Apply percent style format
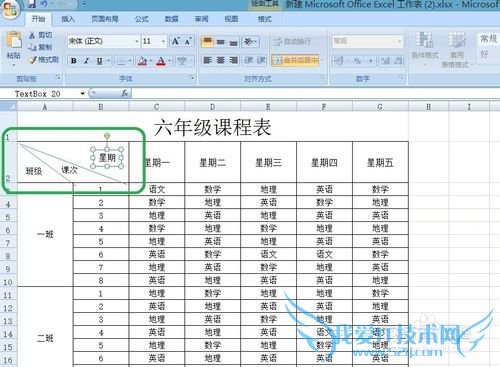 pyautogui.click(x=358, y=61)
